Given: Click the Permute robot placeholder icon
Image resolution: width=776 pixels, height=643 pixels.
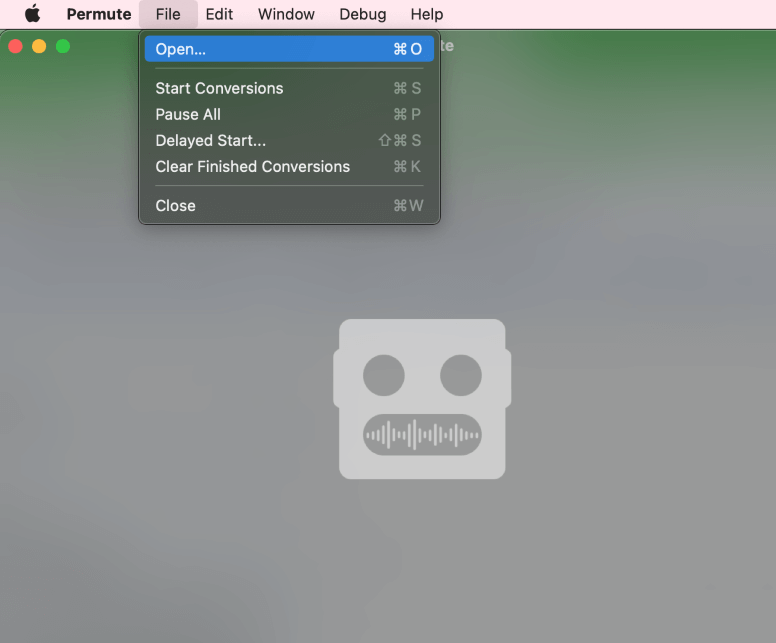Looking at the screenshot, I should point(422,399).
